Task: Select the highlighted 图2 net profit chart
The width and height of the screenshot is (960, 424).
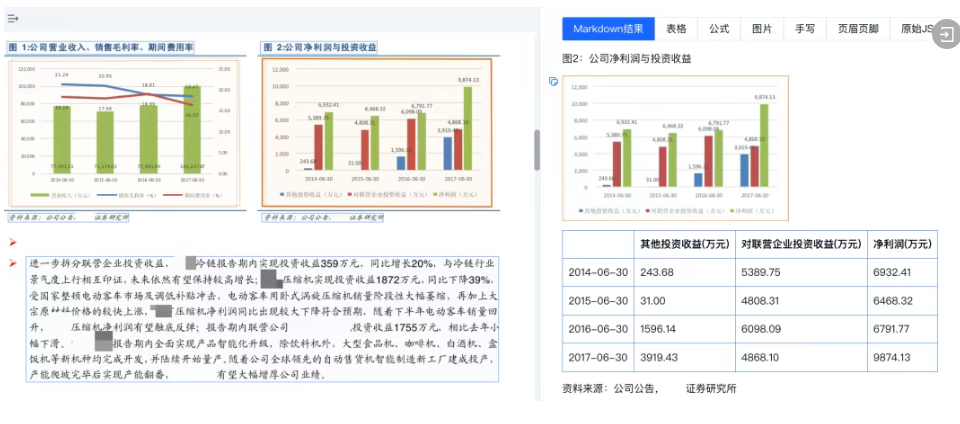Action: coord(377,132)
